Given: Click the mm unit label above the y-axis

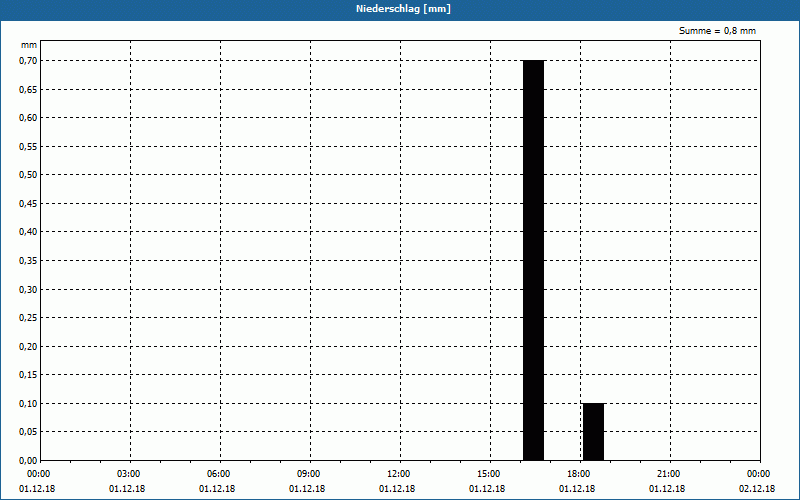Looking at the screenshot, I should click(x=28, y=45).
